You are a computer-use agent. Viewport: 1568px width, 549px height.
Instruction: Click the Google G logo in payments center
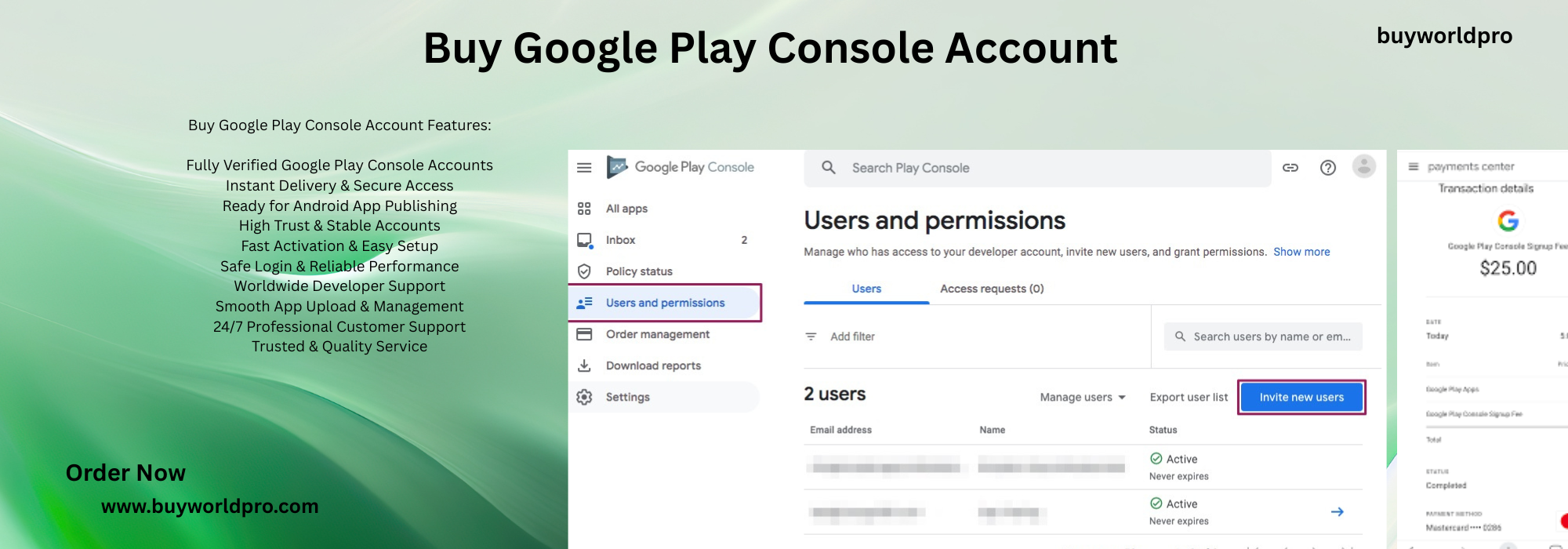1508,221
